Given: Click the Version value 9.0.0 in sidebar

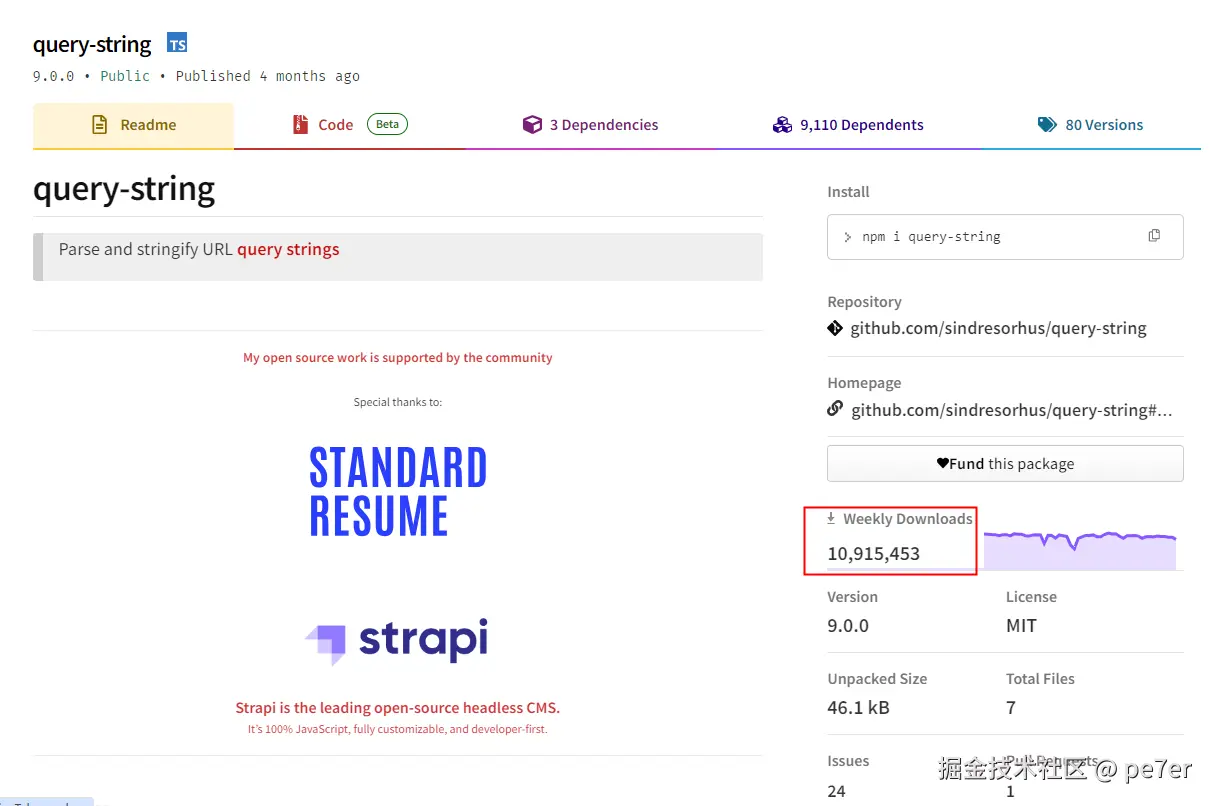Looking at the screenshot, I should (x=848, y=625).
